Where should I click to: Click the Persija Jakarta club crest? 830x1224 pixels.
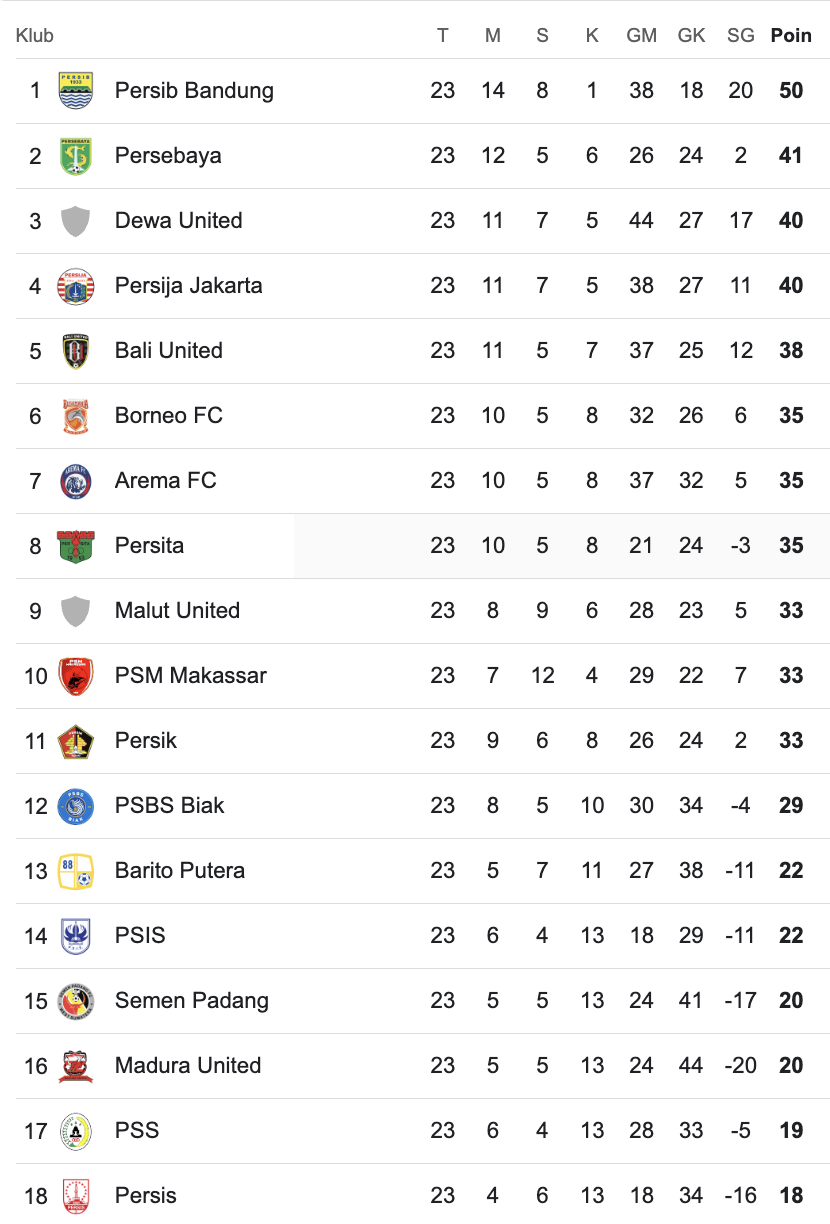(x=76, y=286)
